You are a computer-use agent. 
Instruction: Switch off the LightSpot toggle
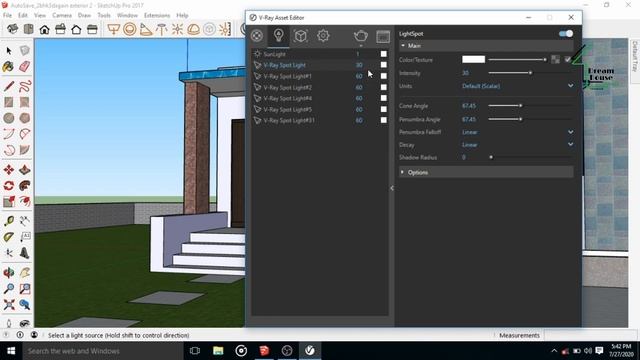[566, 33]
